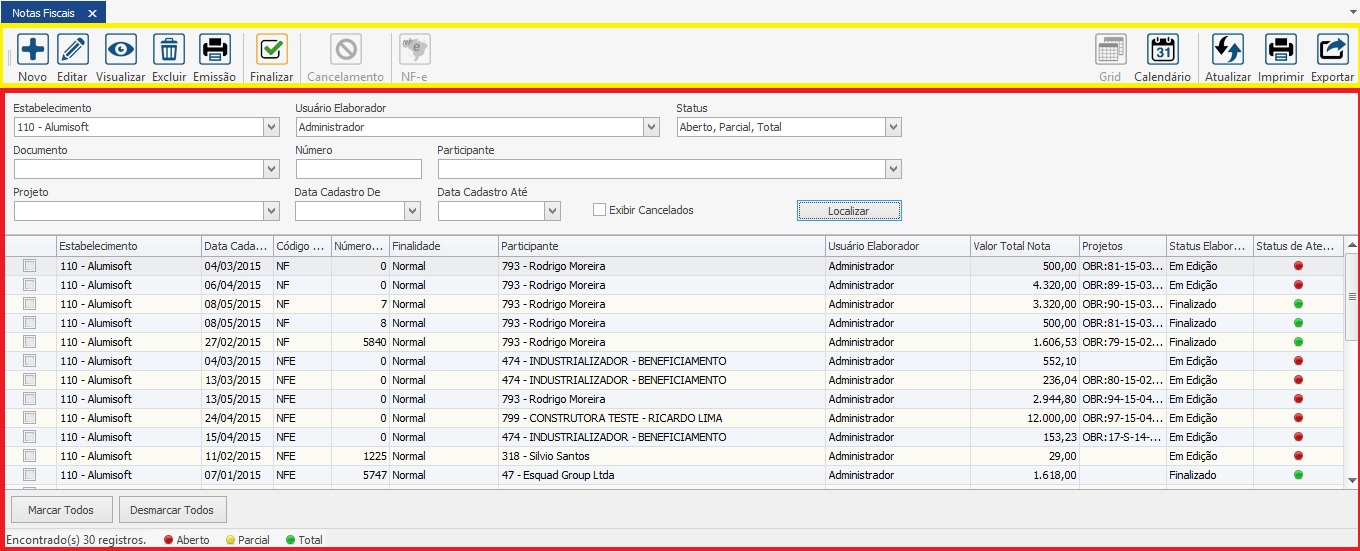Switch to Calendário view icon
Viewport: 1360px width, 551px height.
tap(1162, 49)
